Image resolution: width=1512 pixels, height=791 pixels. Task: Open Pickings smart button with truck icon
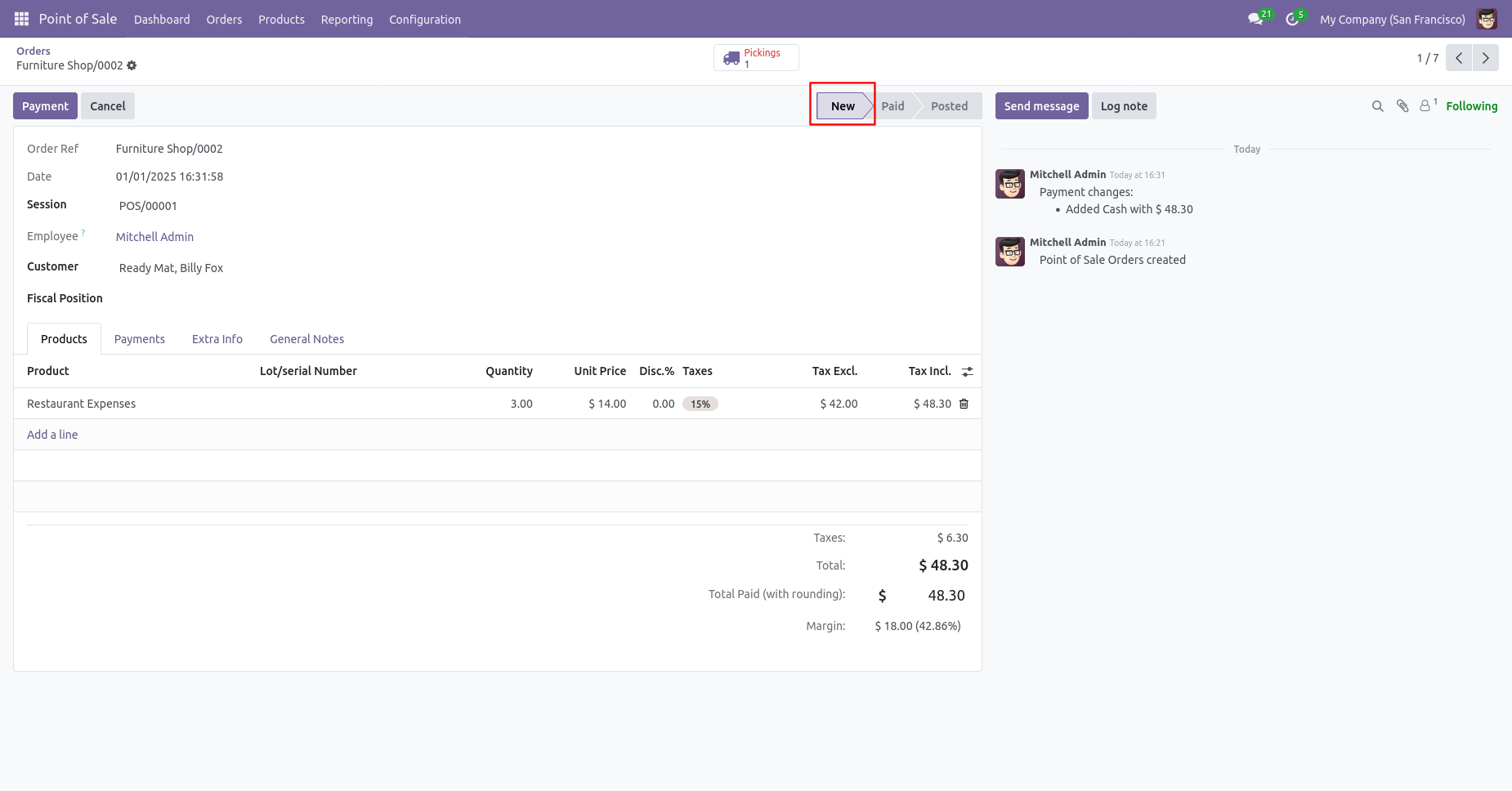click(756, 58)
